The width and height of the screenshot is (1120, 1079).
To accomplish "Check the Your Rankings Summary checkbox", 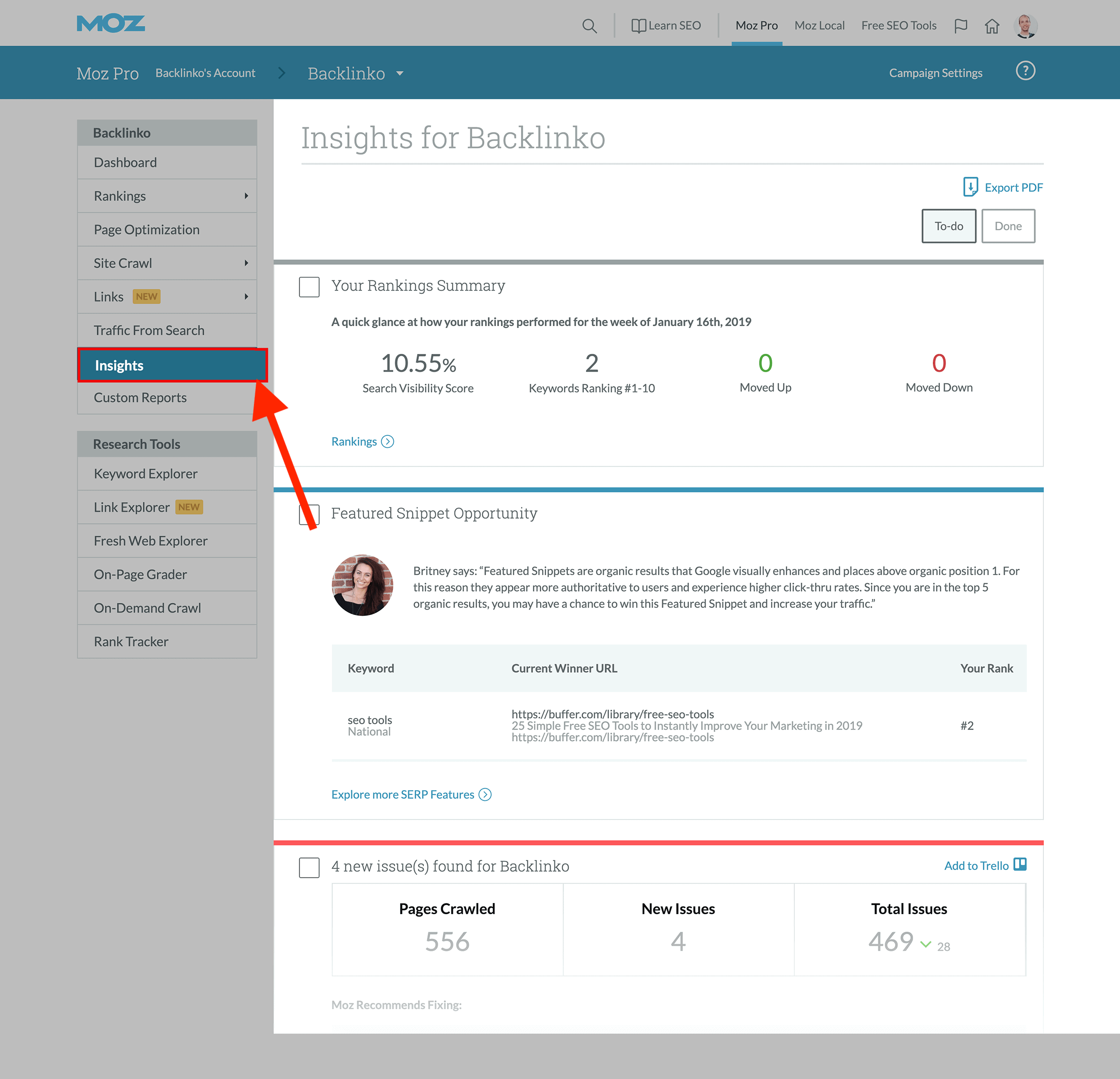I will click(309, 287).
